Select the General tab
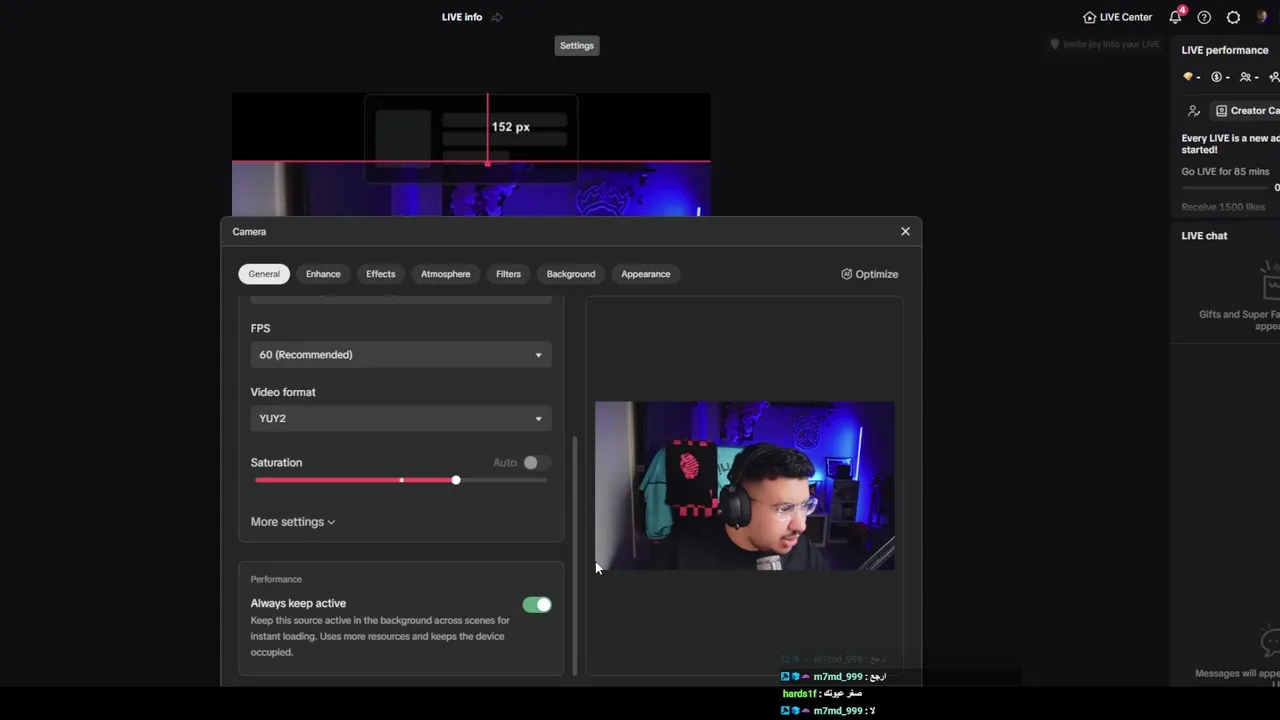The width and height of the screenshot is (1280, 720). click(264, 274)
